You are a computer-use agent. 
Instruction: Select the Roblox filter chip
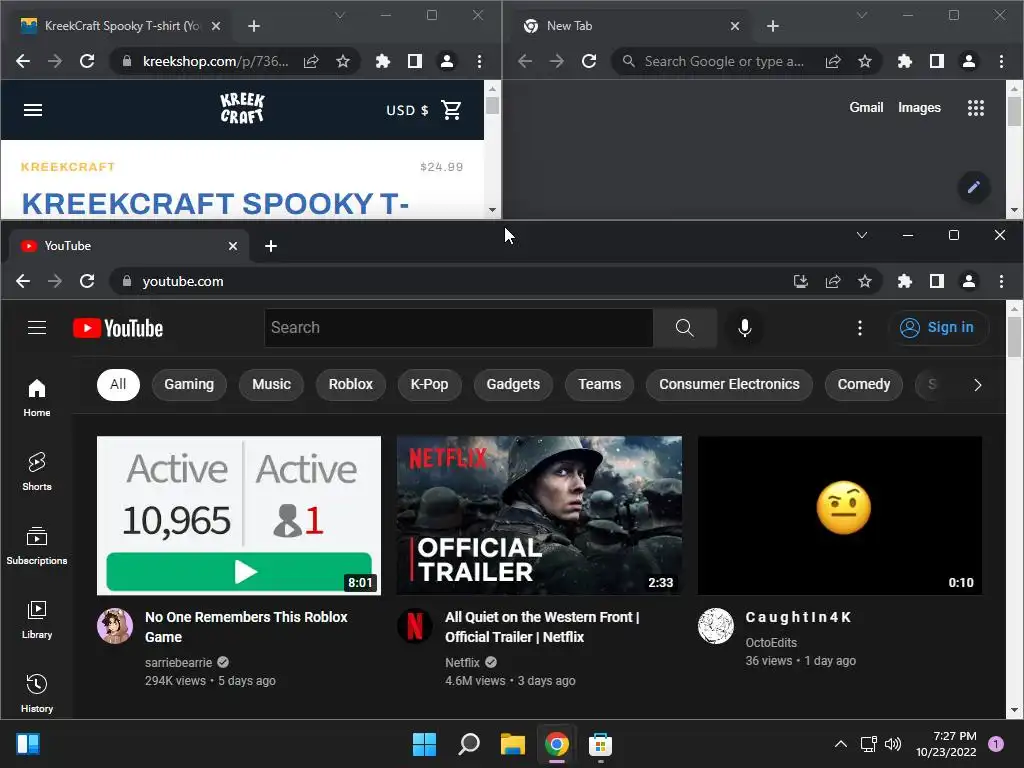(351, 385)
